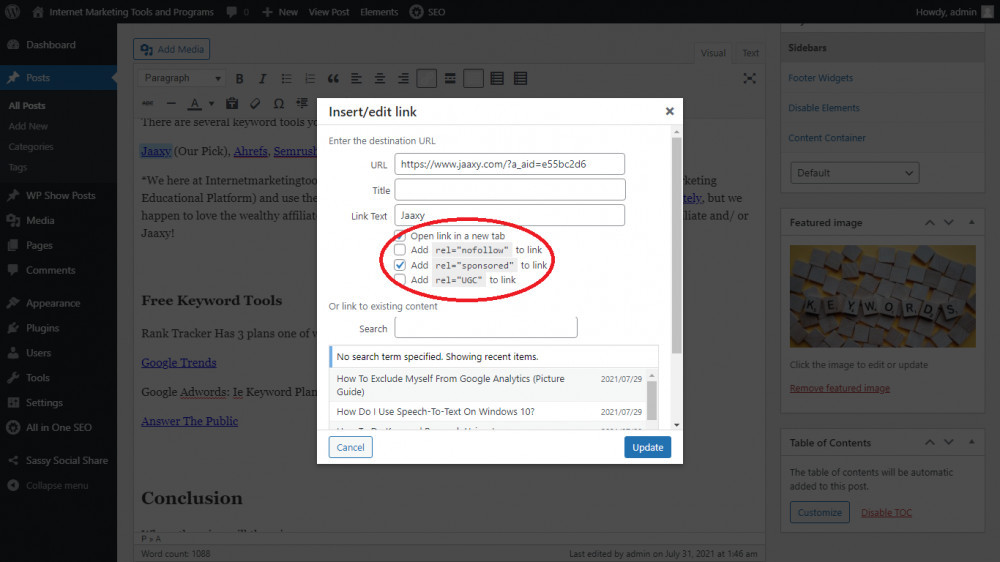1000x562 pixels.
Task: Insert a bulleted list
Action: tap(286, 78)
